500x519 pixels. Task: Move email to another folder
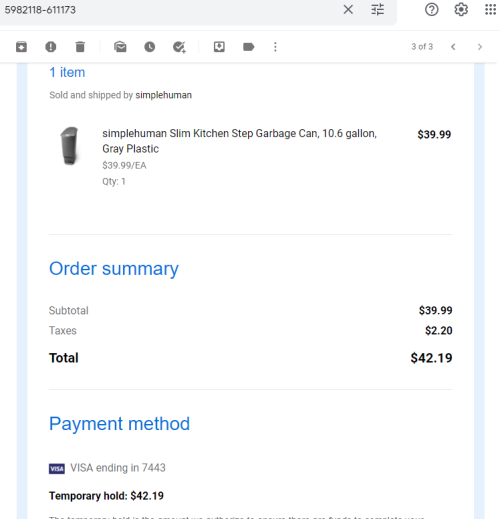tap(219, 47)
